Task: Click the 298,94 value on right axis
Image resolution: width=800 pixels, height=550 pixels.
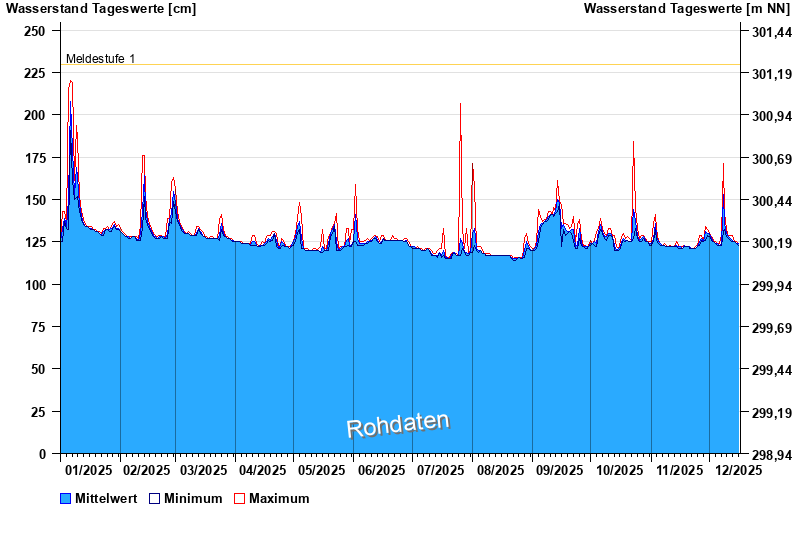Action: 771,455
